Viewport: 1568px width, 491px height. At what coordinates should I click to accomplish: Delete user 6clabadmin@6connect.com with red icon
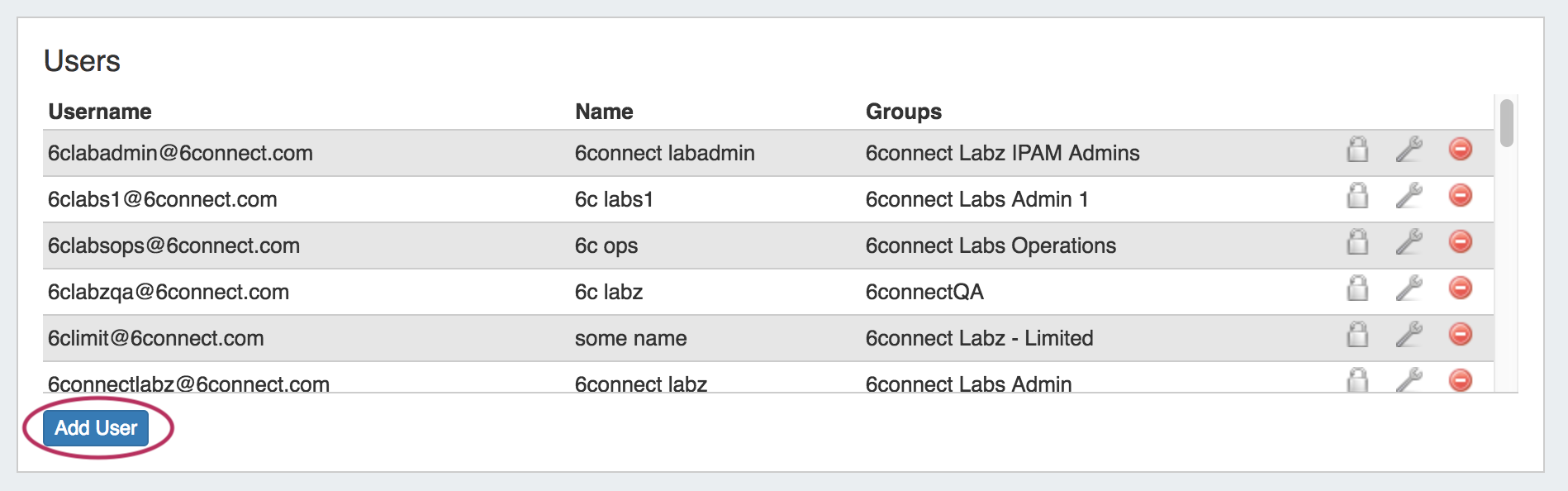1460,149
